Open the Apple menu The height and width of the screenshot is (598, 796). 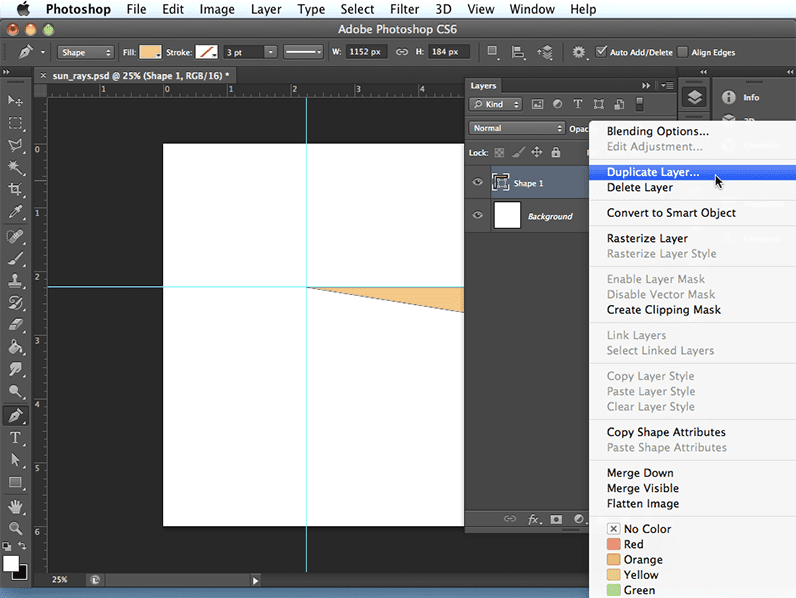pos(23,9)
